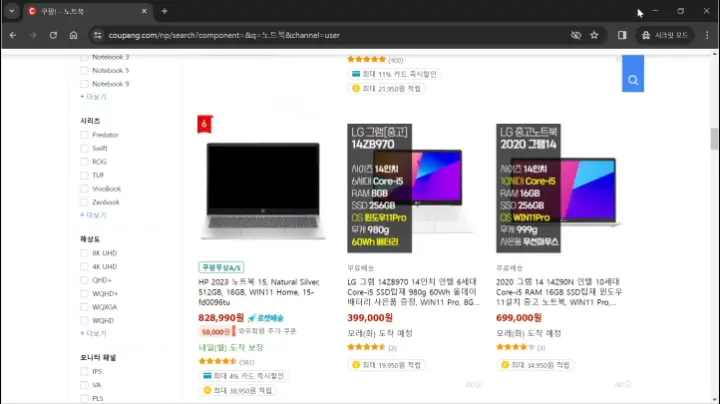This screenshot has height=404, width=720.
Task: Open the browser side panel icon
Action: [x=622, y=35]
